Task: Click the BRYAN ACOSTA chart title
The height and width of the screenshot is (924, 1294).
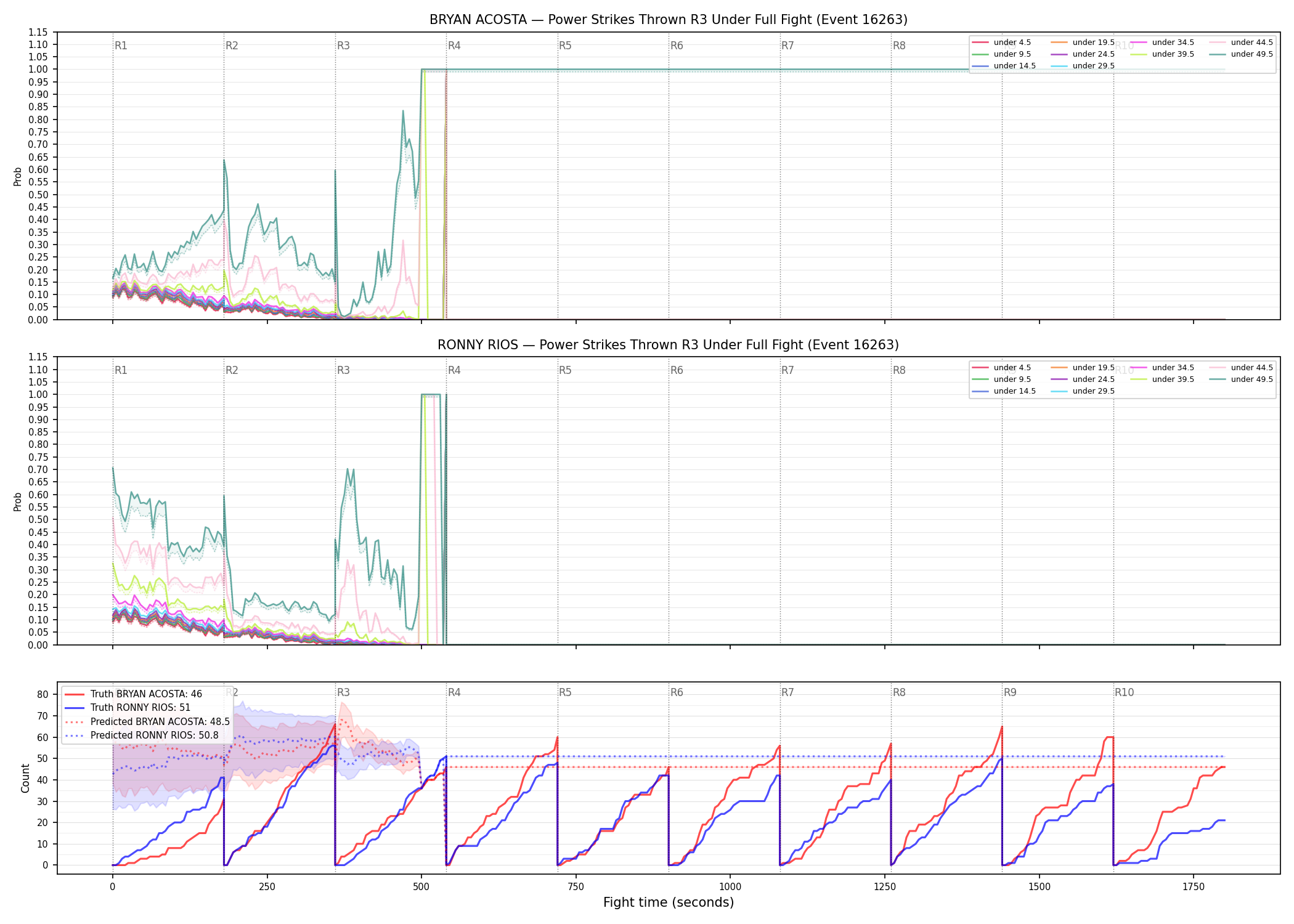Action: (x=669, y=20)
